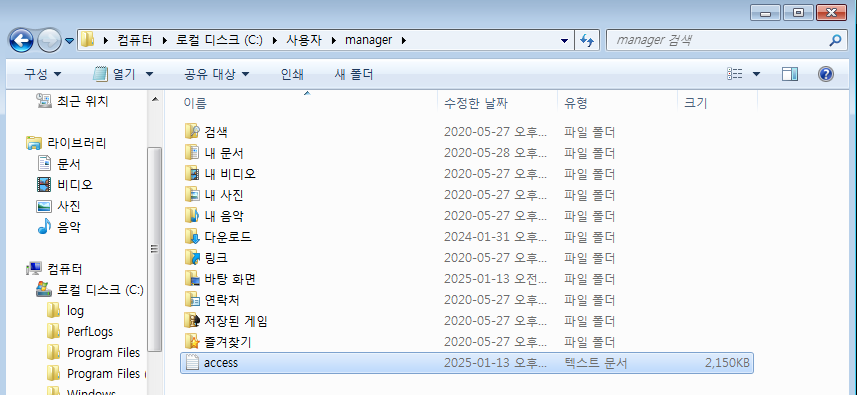Select the 내 음악 folder icon
The width and height of the screenshot is (857, 395).
point(192,215)
